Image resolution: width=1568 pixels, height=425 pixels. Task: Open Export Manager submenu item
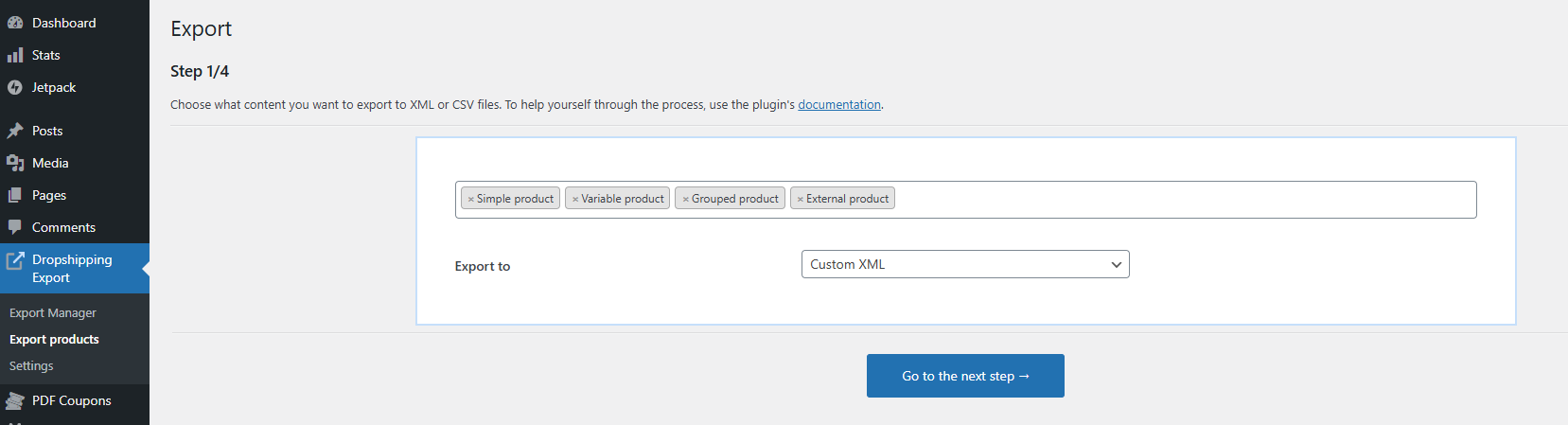[x=53, y=312]
